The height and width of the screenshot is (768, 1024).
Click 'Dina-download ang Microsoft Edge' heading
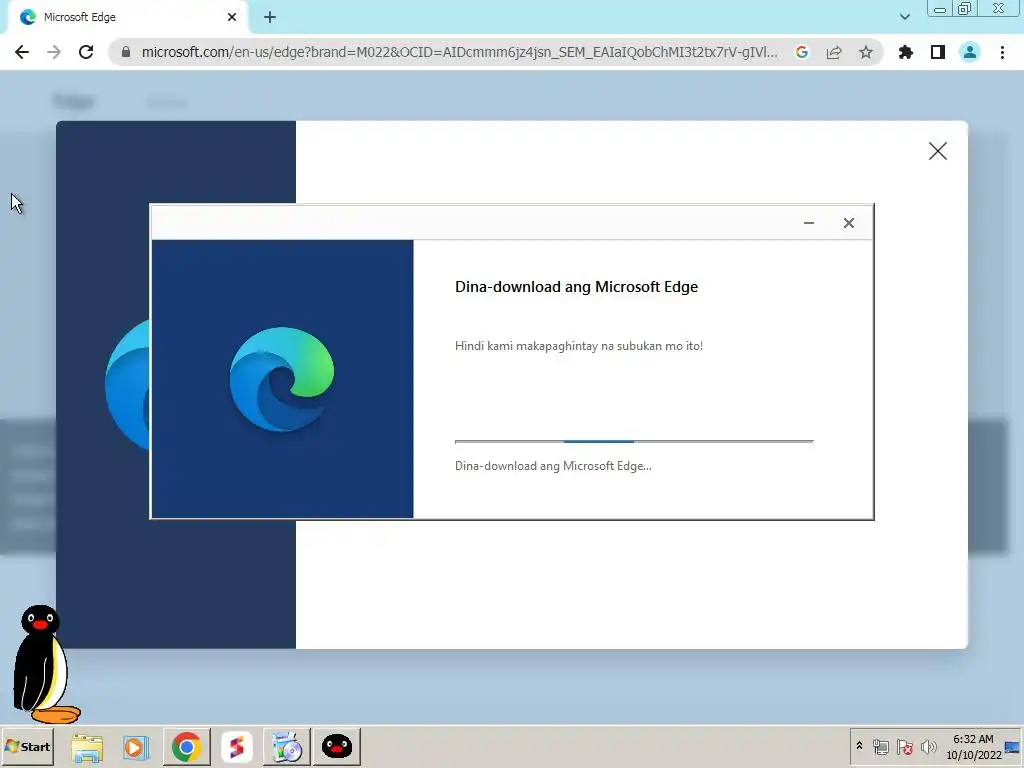[x=577, y=287]
